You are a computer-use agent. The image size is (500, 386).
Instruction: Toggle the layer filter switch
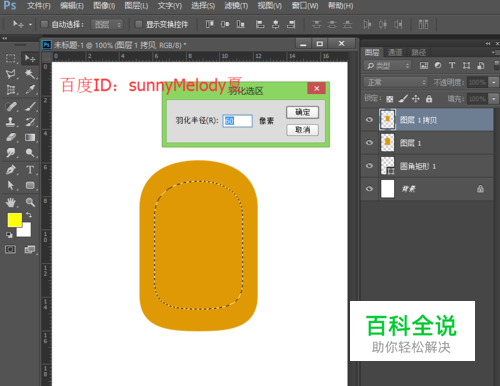pos(497,65)
